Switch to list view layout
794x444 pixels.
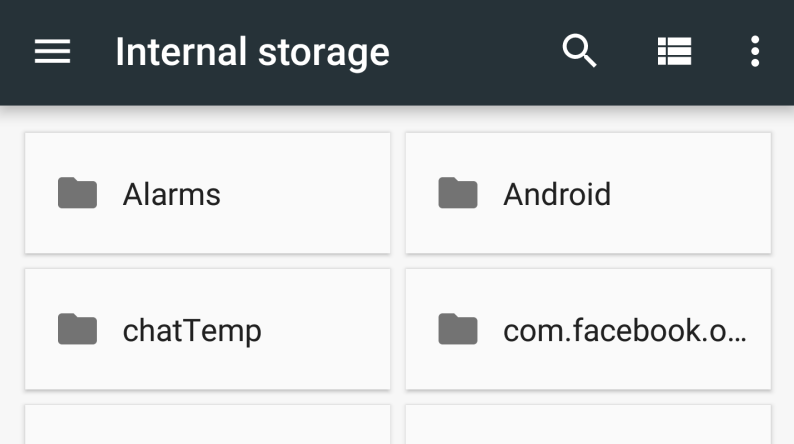coord(674,51)
